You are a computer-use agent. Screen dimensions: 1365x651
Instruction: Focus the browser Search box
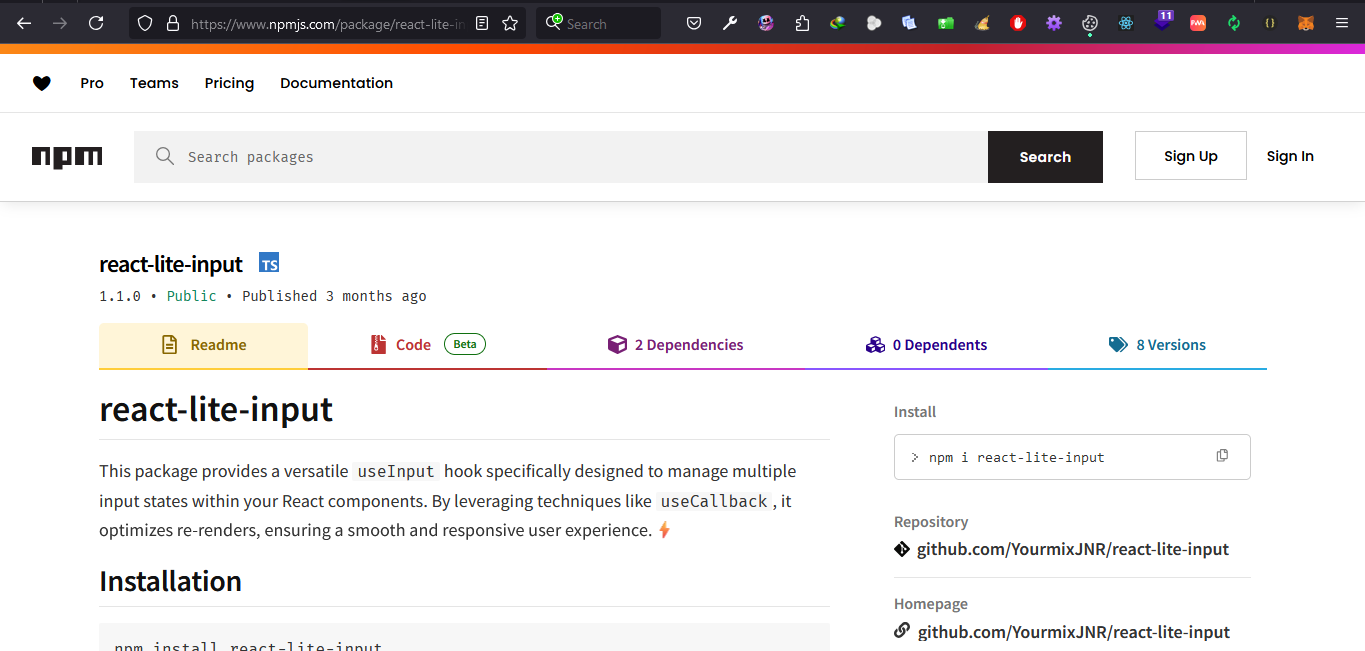click(598, 23)
